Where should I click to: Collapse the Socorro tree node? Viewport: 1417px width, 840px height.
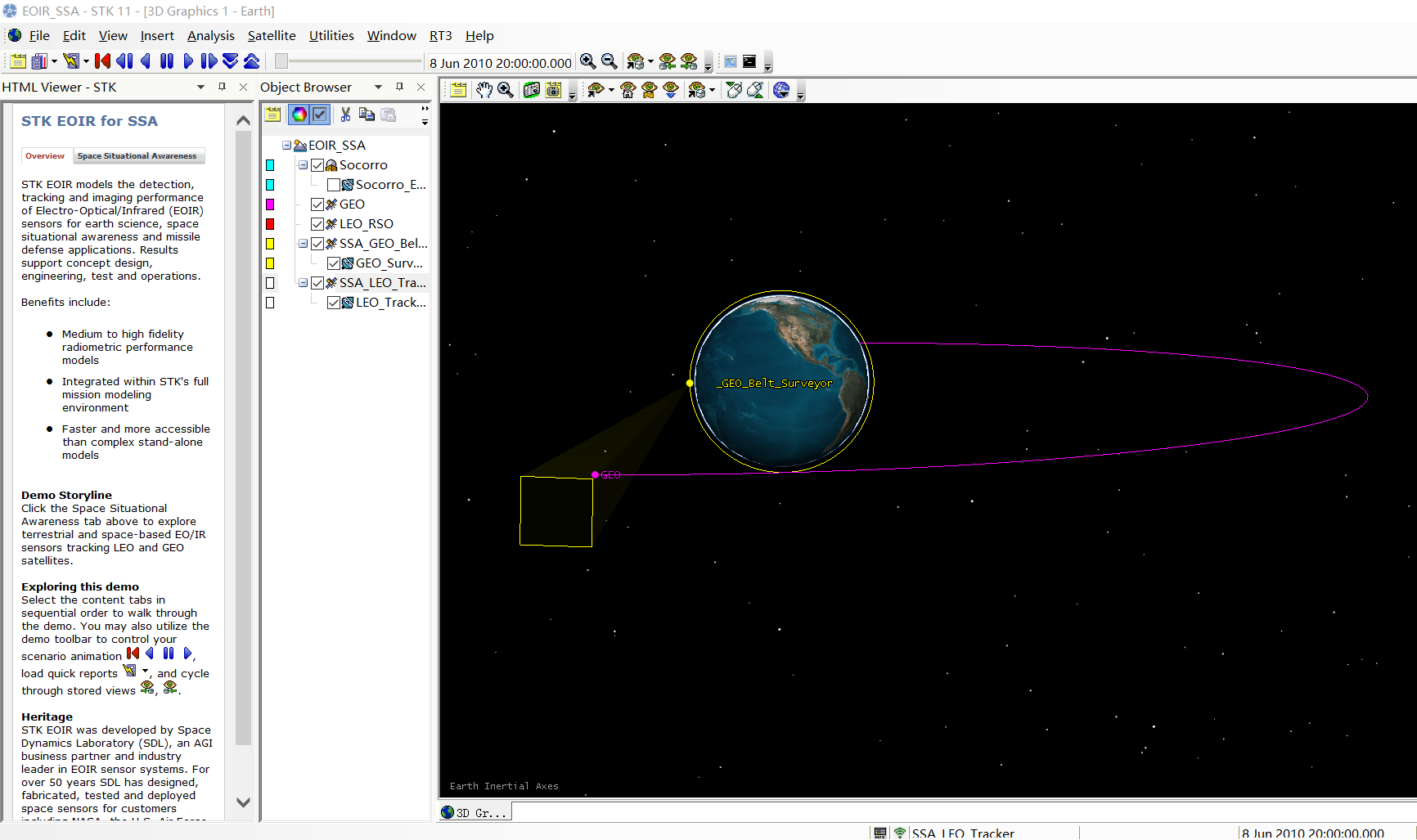coord(303,165)
